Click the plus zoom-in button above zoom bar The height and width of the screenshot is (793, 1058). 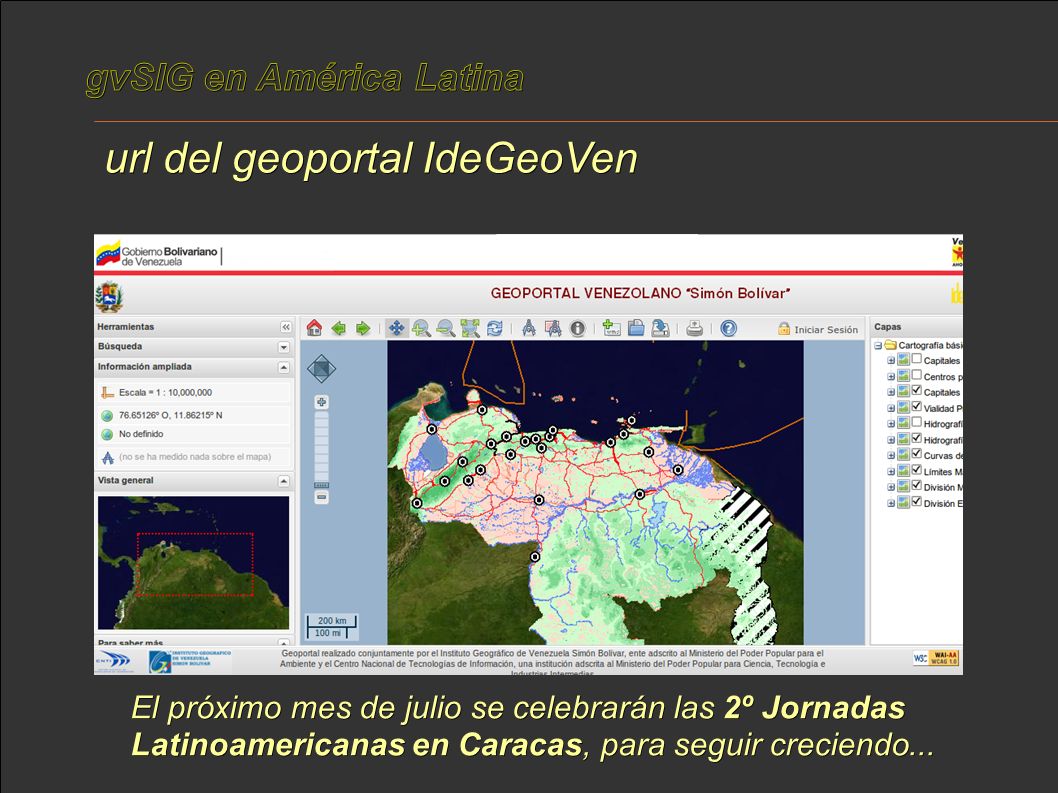click(x=322, y=402)
